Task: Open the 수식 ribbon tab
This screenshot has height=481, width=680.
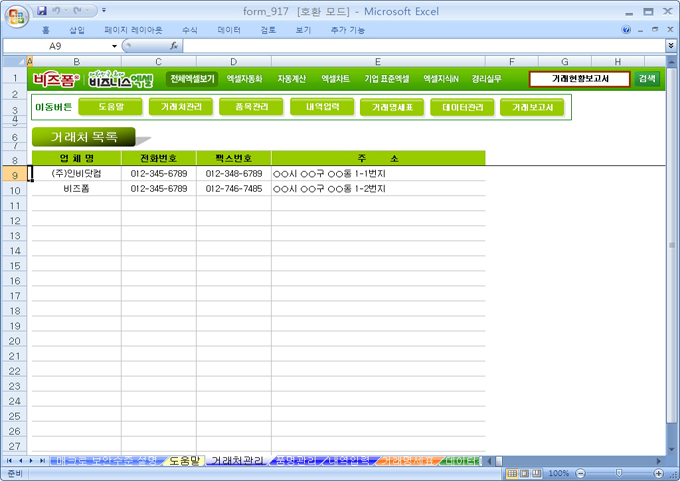Action: click(189, 30)
